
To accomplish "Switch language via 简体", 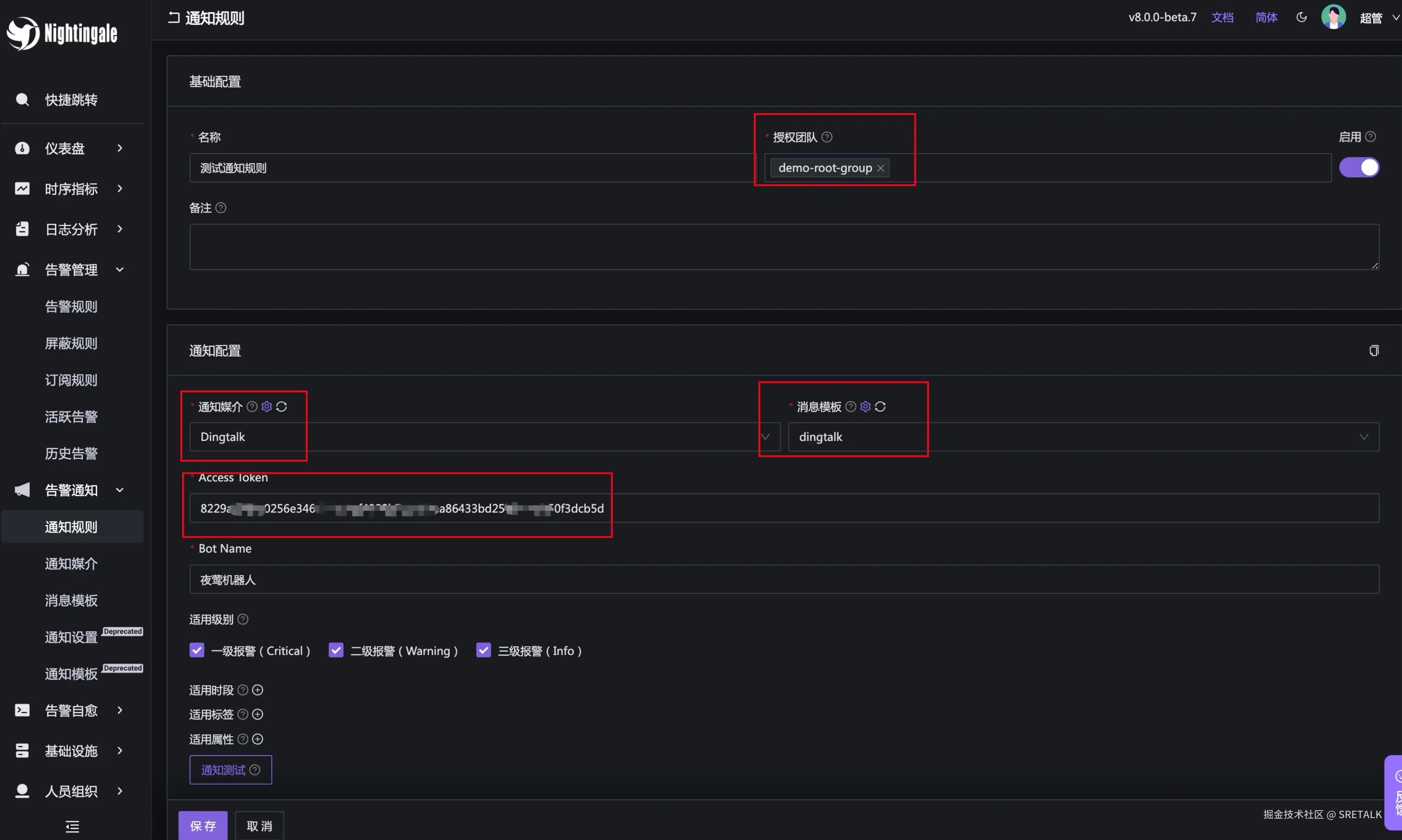I will (x=1266, y=17).
